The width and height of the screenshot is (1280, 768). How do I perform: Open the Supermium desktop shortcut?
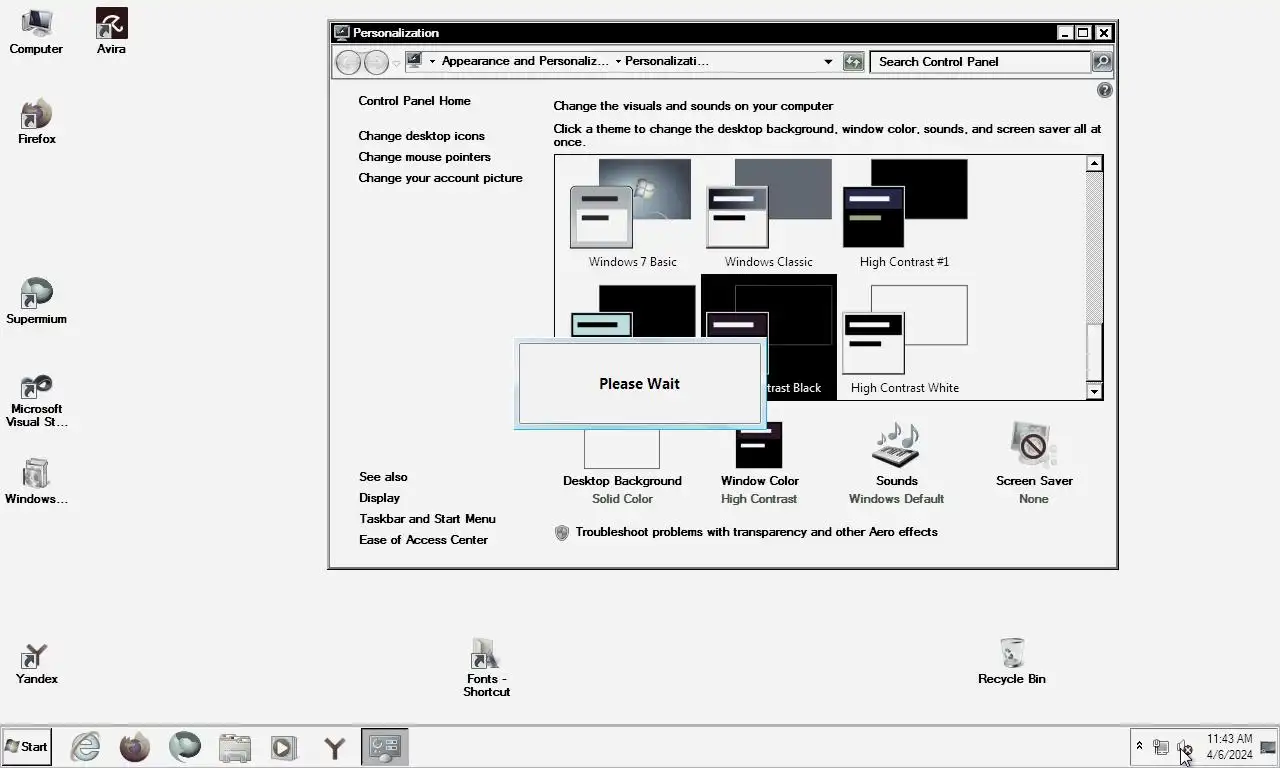[x=36, y=302]
